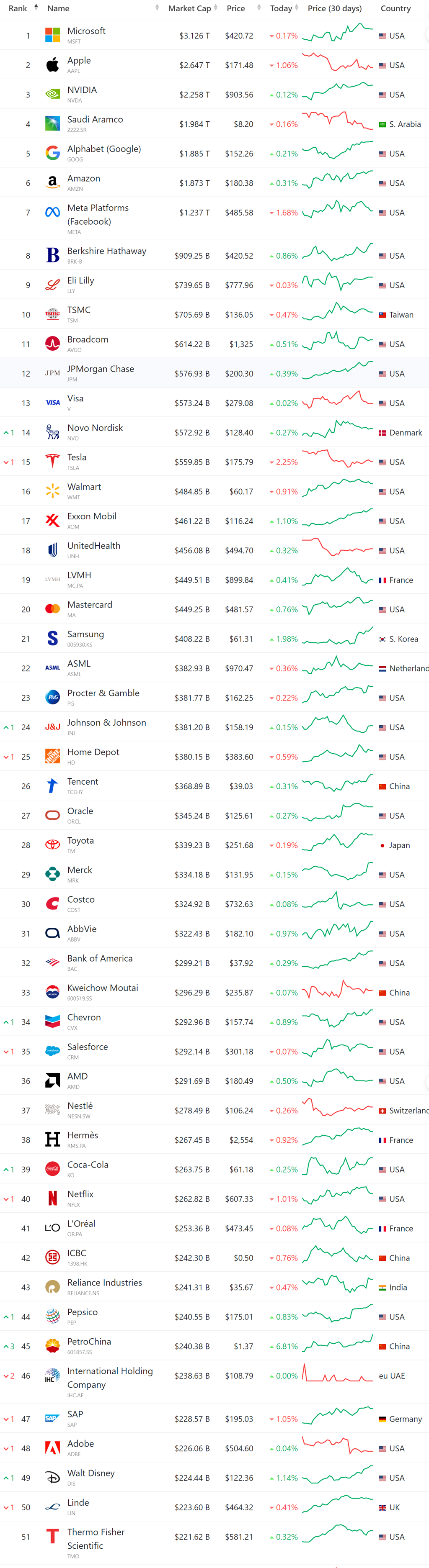429x1568 pixels.
Task: Click the Toyota logo icon
Action: tap(52, 845)
